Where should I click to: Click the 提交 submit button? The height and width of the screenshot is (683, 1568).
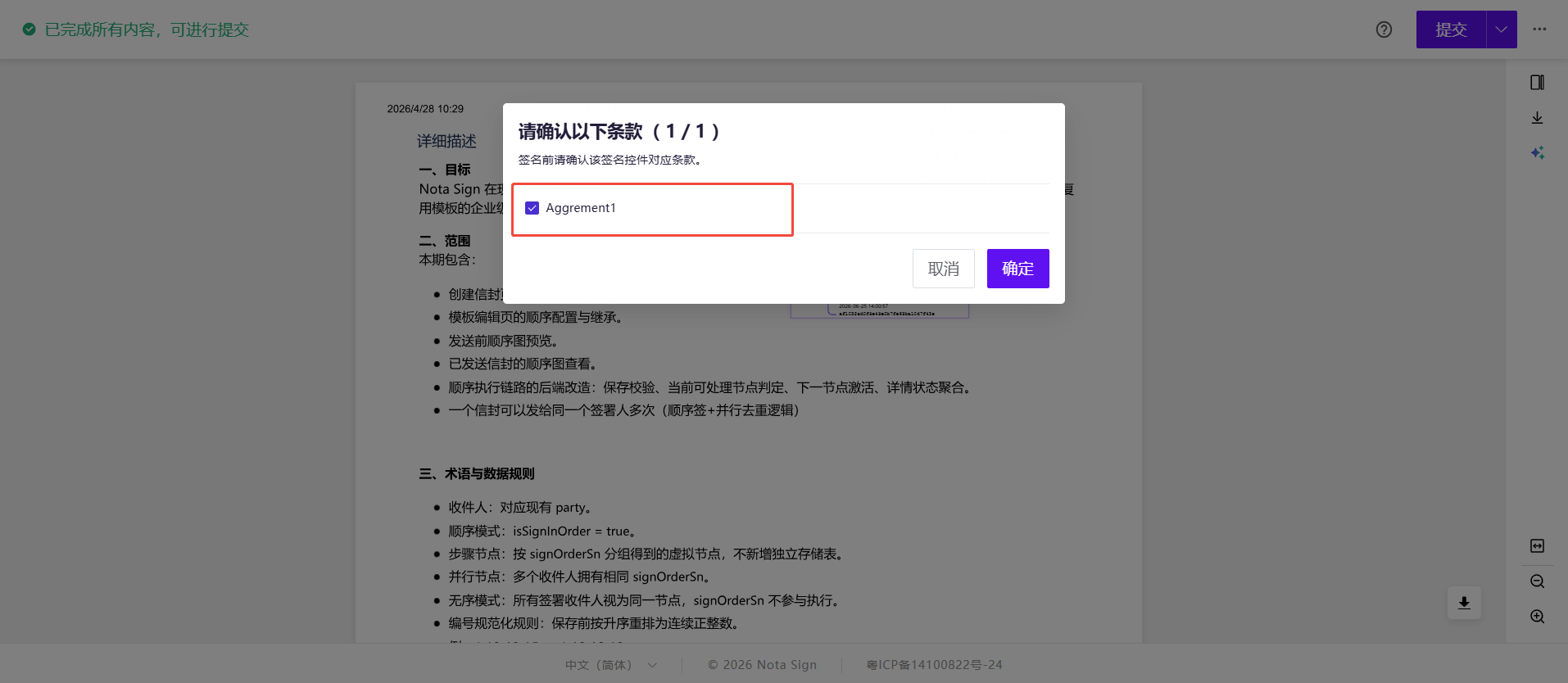click(x=1451, y=29)
